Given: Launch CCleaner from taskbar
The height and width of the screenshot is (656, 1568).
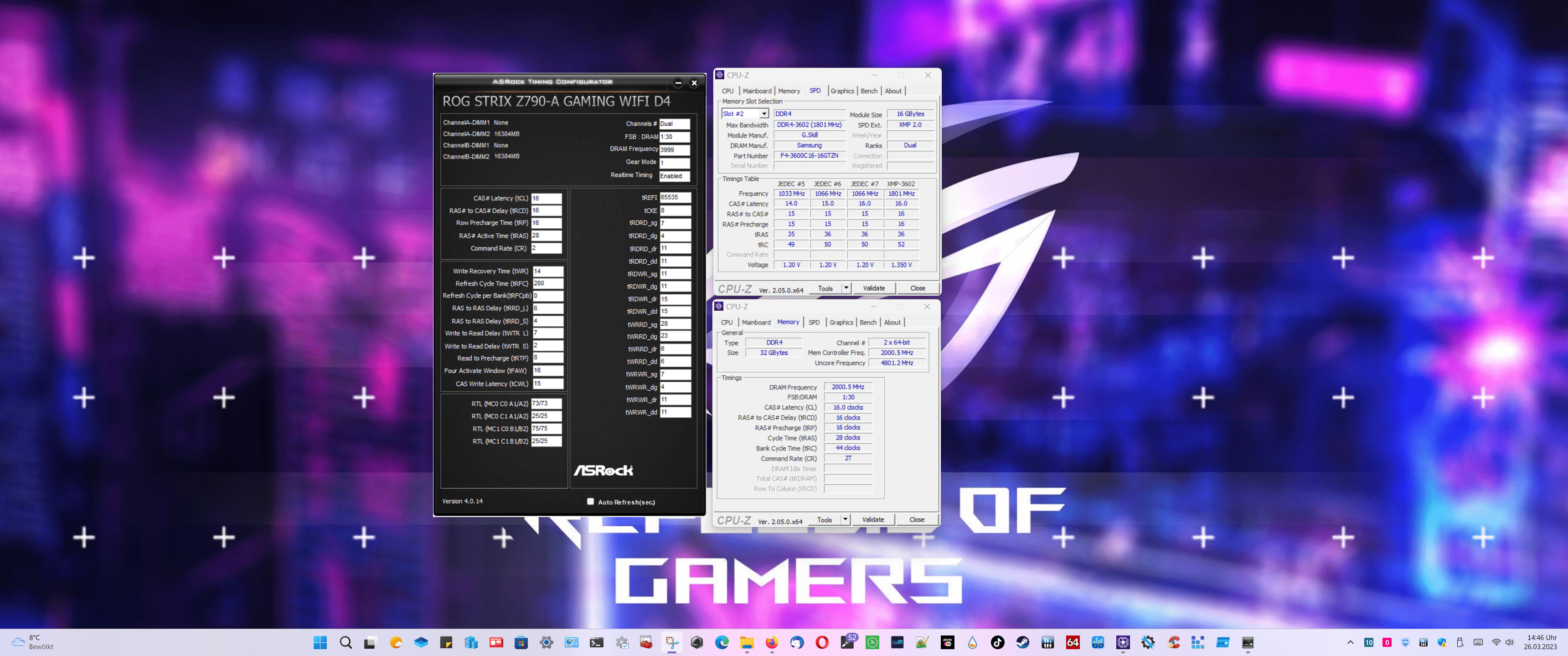Looking at the screenshot, I should click(x=1174, y=643).
